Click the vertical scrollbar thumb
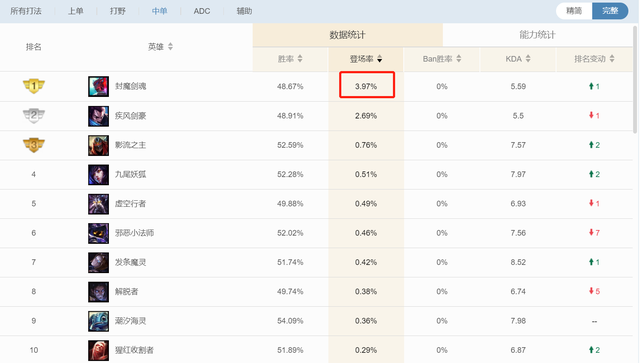Viewport: 640px width, 363px height. point(635,80)
